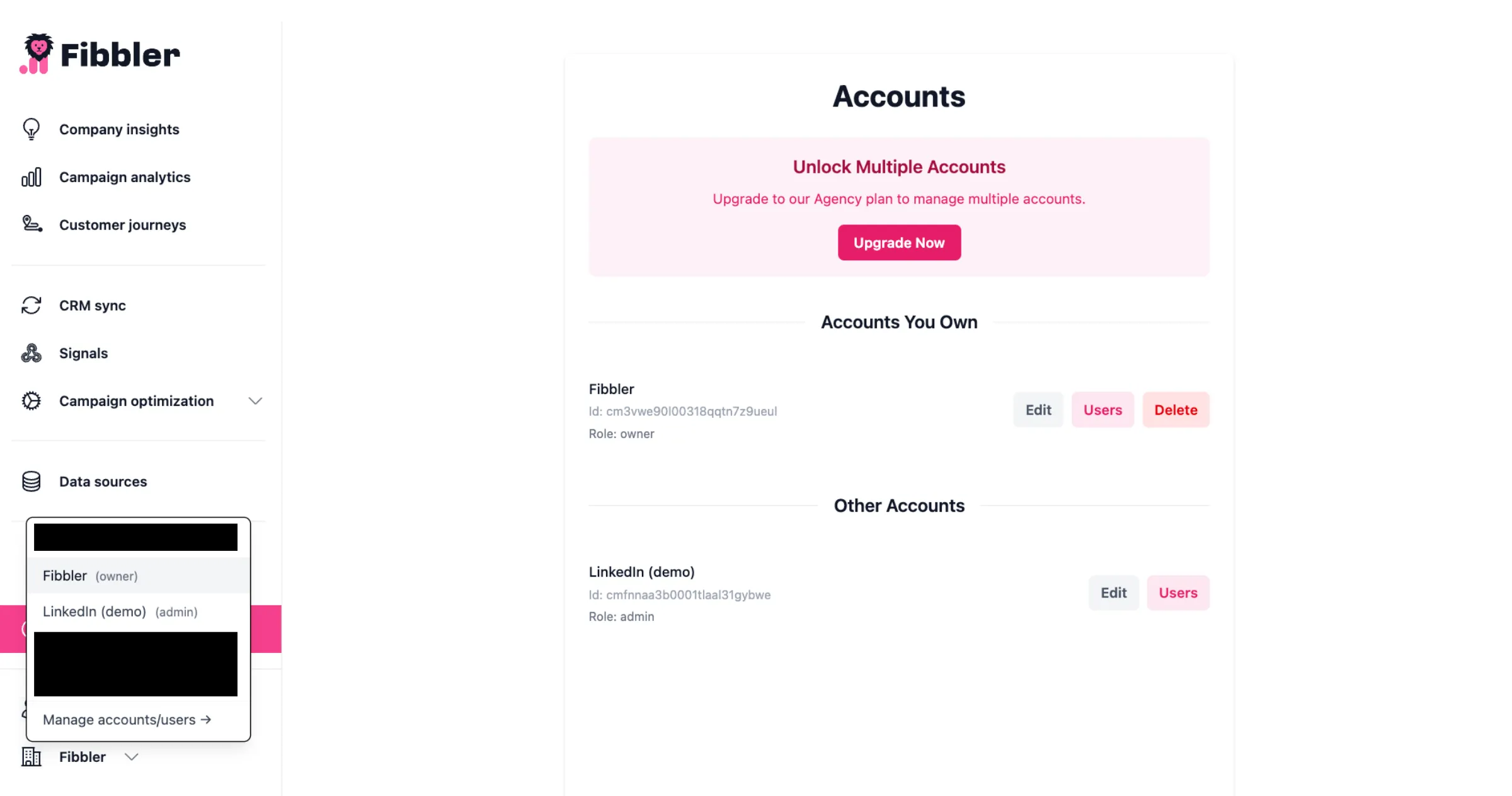1512x796 pixels.
Task: Click the Fibbler lion logo
Action: coord(38,54)
